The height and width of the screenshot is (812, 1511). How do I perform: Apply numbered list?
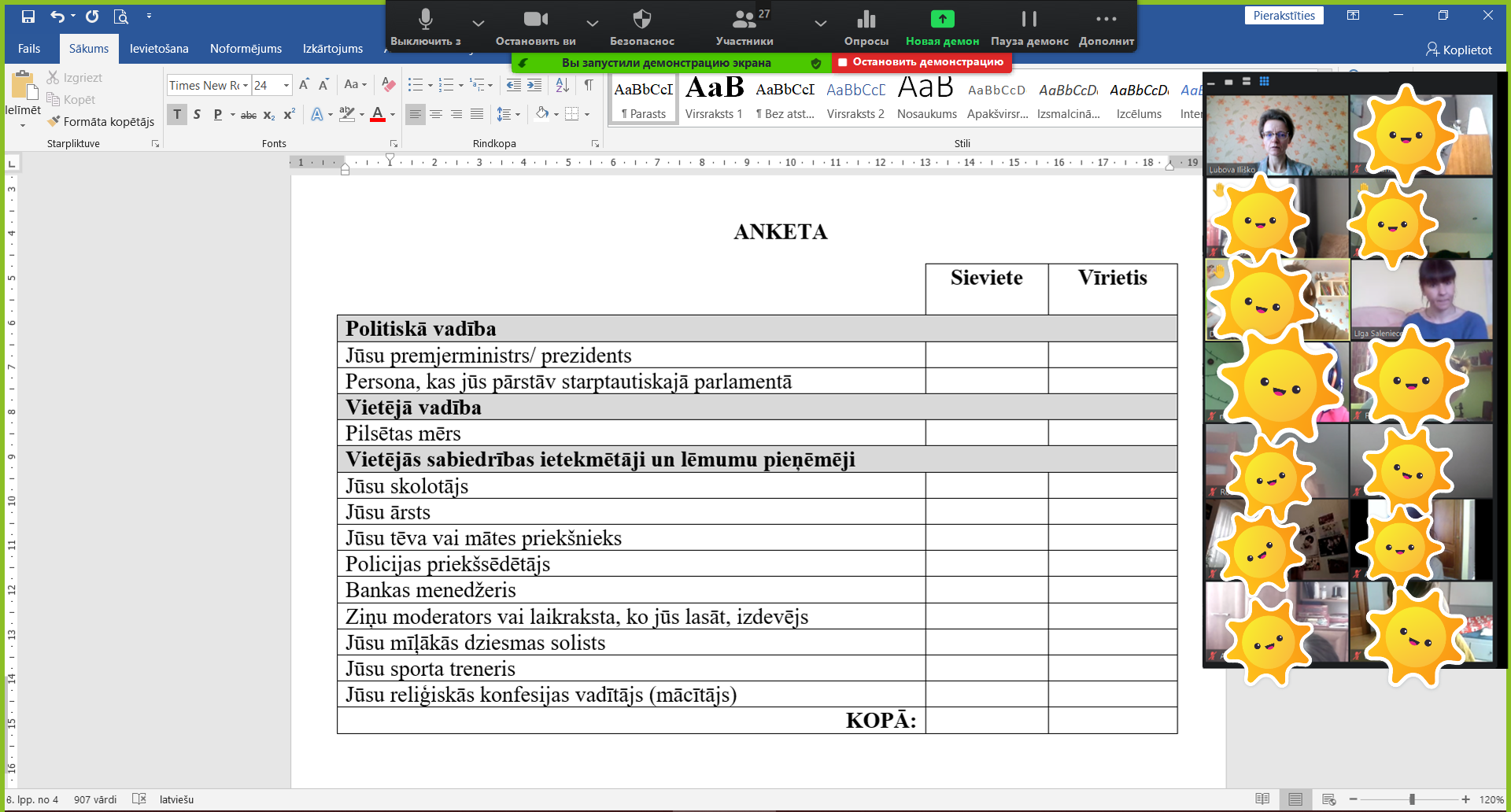[x=446, y=84]
